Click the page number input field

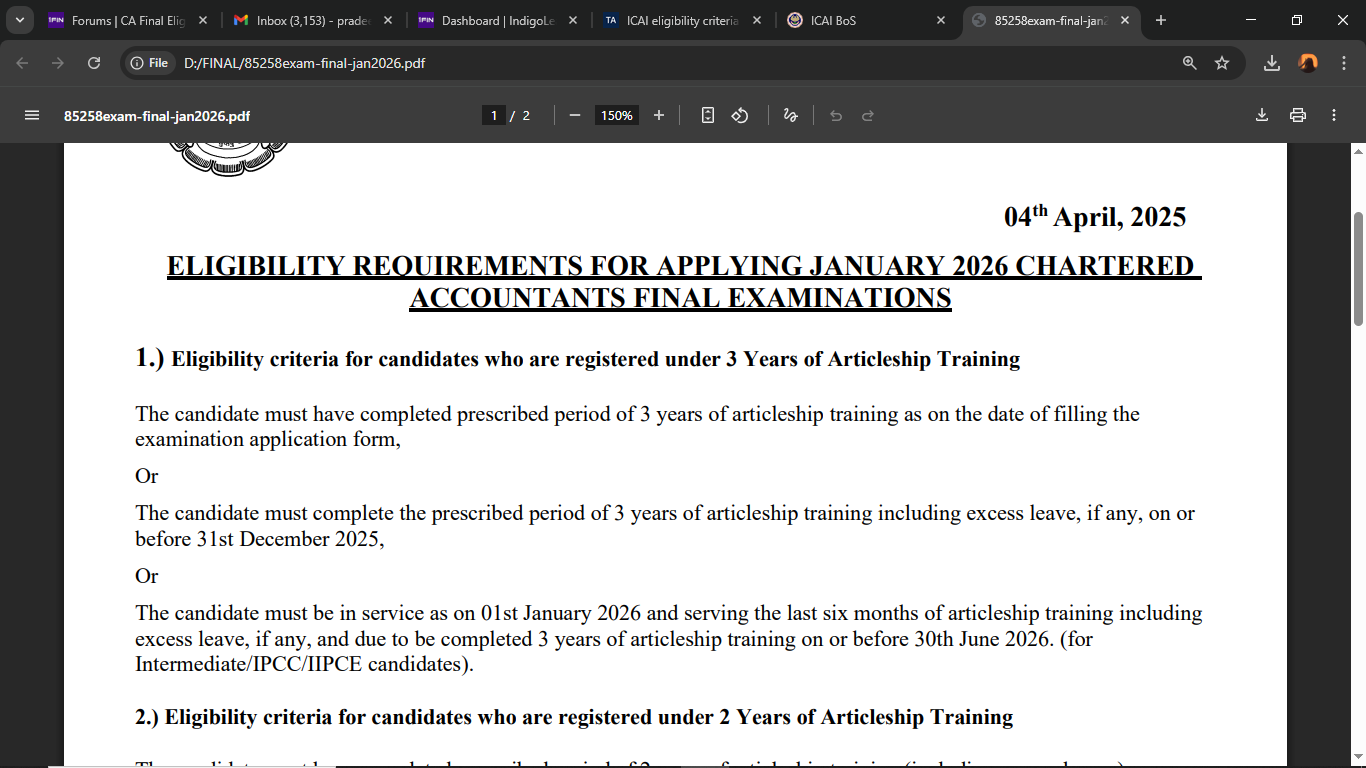[x=493, y=116]
